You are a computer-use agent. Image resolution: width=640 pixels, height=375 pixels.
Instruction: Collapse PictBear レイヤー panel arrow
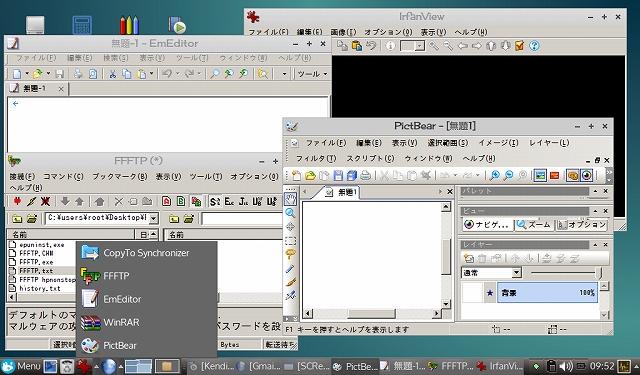[x=595, y=244]
